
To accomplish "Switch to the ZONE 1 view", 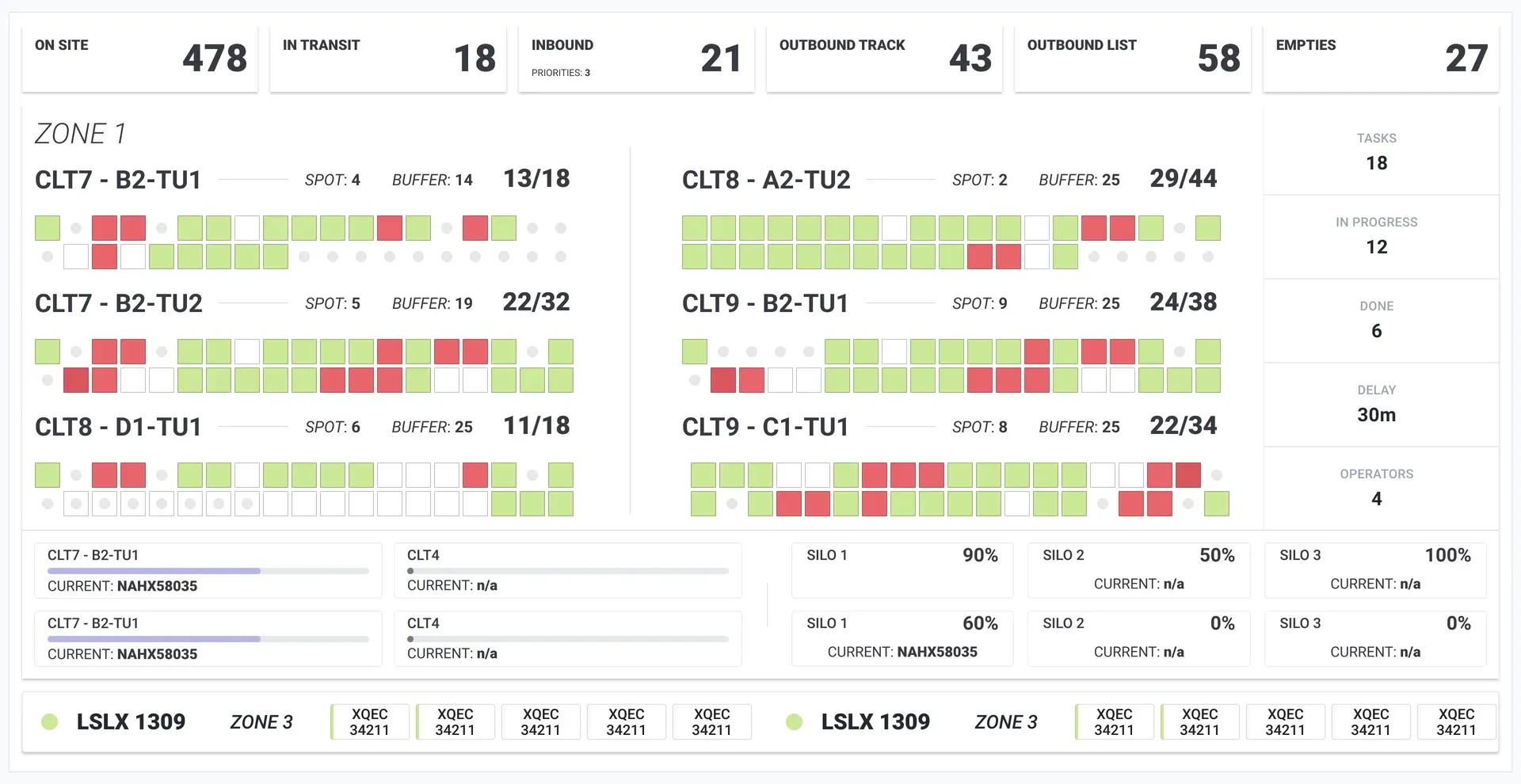I will (x=80, y=133).
